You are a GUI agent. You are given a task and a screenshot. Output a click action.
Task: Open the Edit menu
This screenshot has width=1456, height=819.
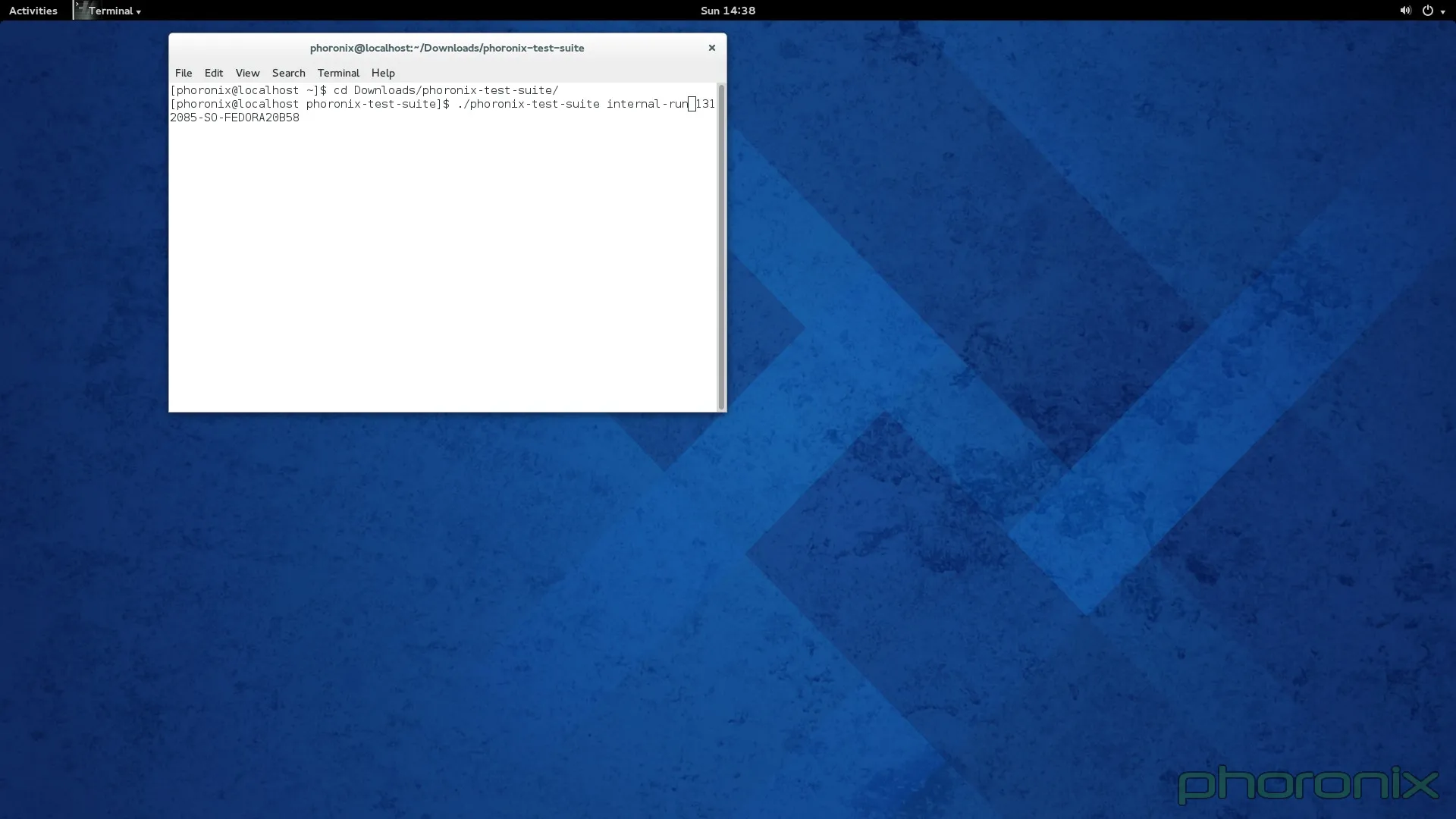point(214,73)
